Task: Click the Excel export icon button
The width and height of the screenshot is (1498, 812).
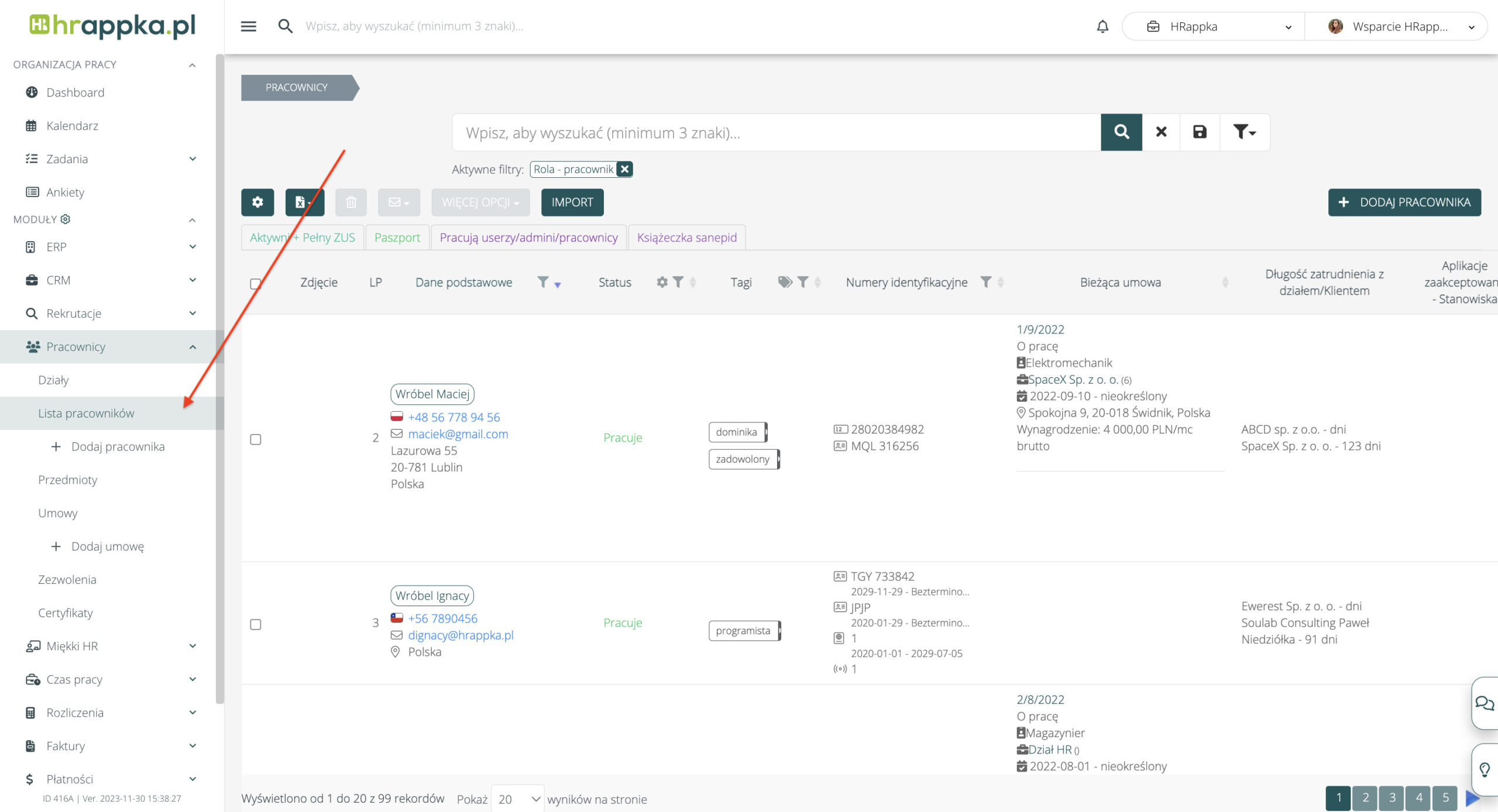Action: [304, 202]
